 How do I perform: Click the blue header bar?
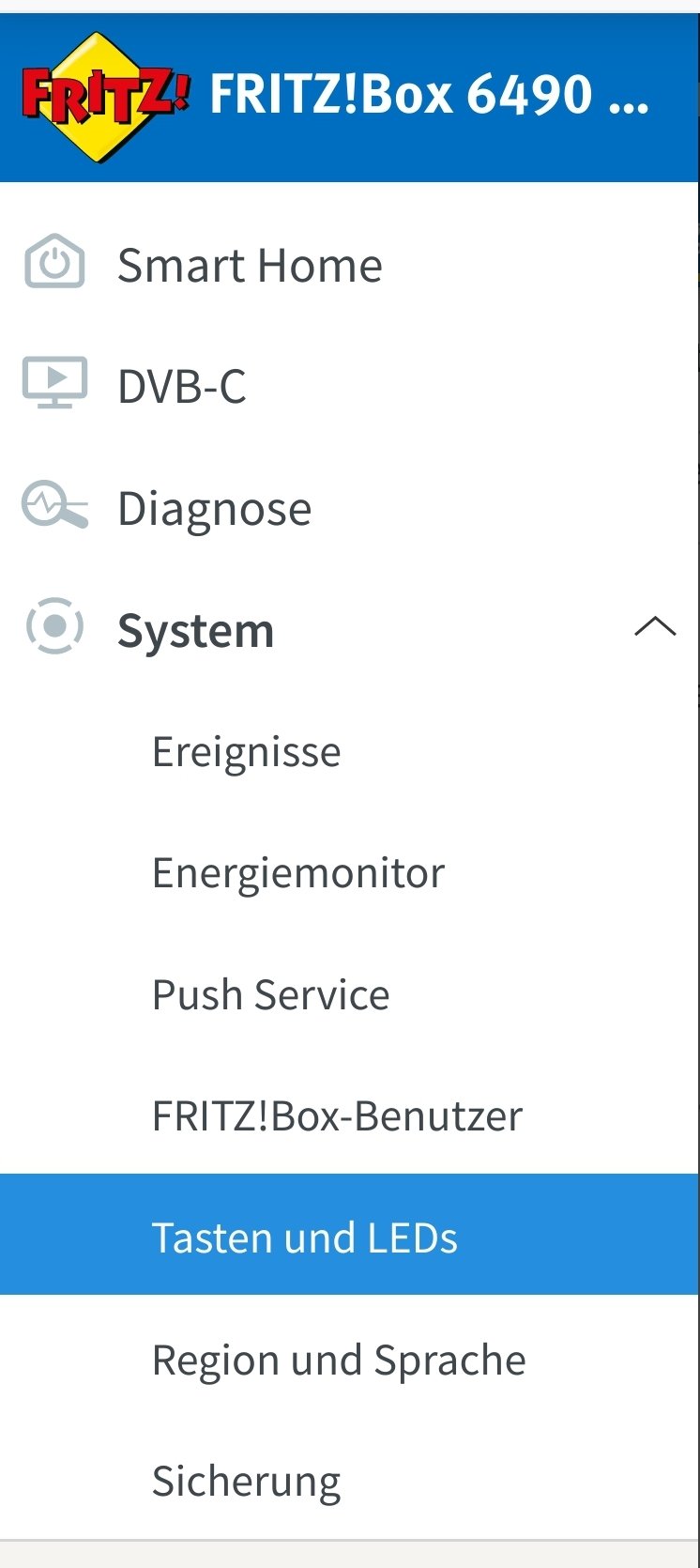pos(349,98)
